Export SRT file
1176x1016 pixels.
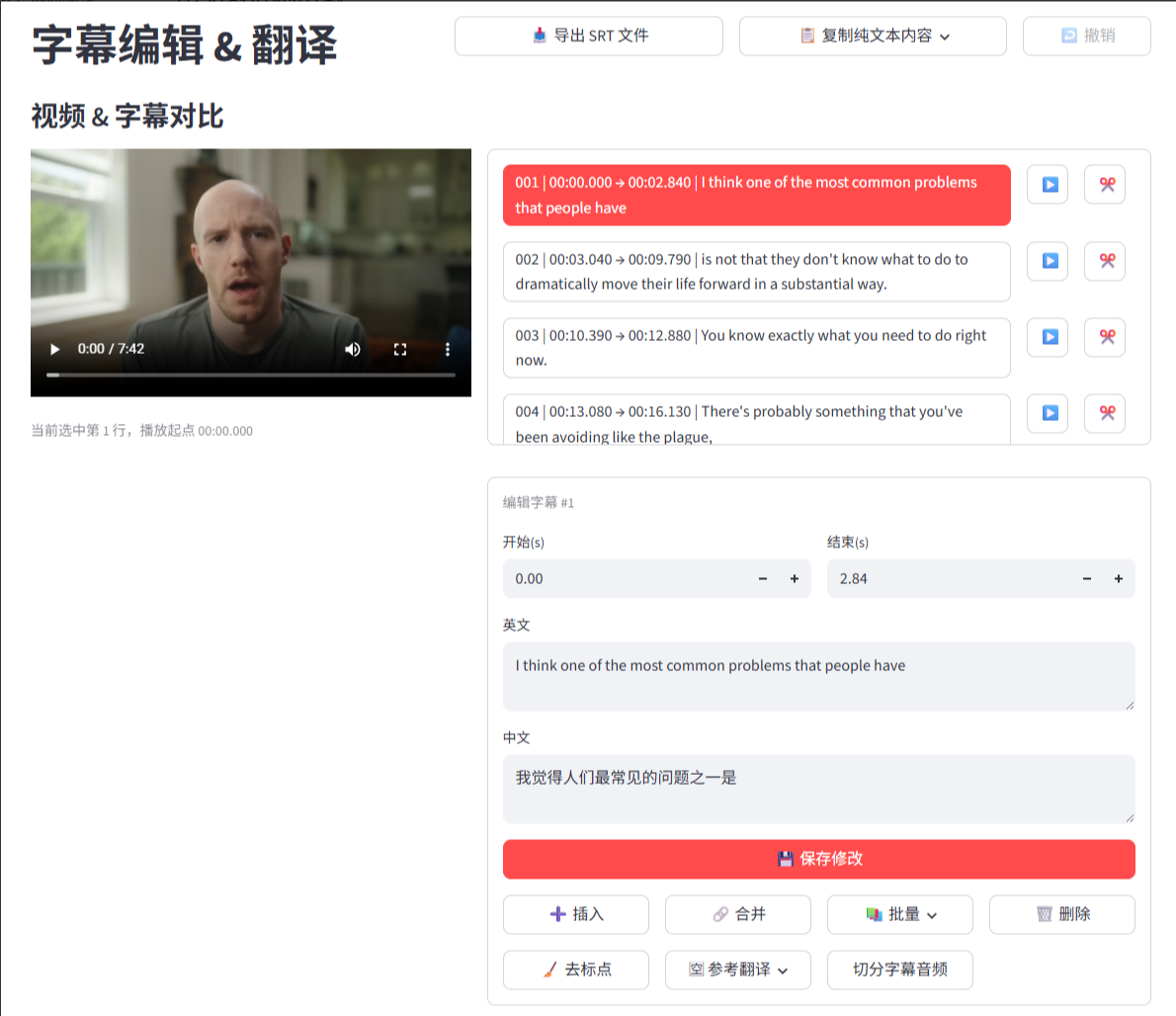tap(589, 36)
